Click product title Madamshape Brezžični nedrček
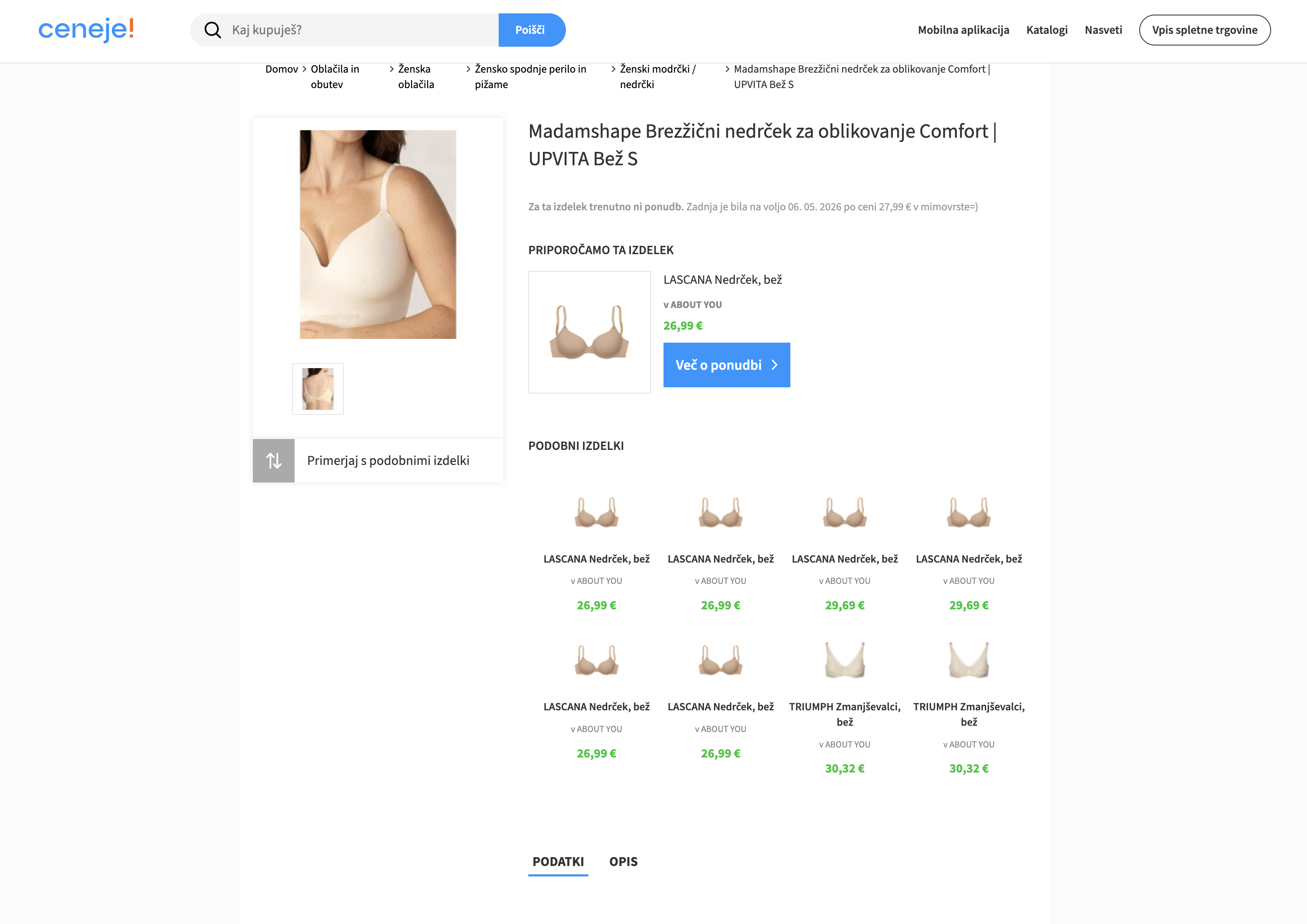Viewport: 1307px width, 924px height. pos(762,144)
